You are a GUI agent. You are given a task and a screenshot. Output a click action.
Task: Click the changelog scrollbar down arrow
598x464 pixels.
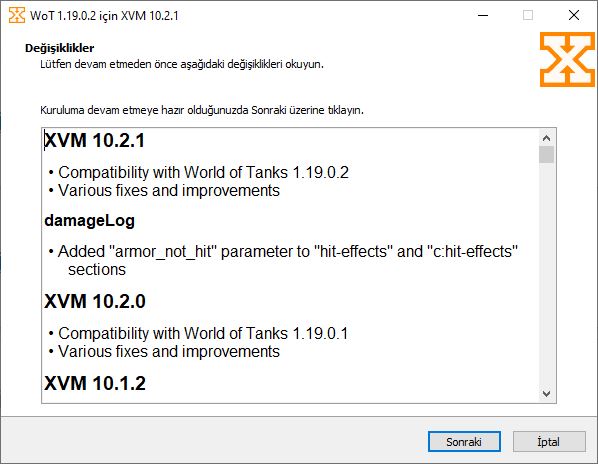point(547,393)
